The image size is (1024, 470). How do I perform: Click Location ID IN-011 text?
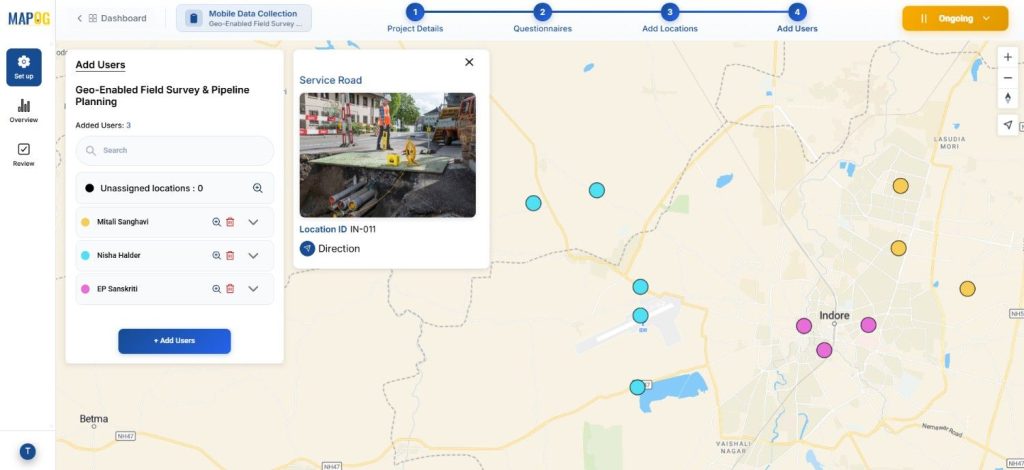338,229
